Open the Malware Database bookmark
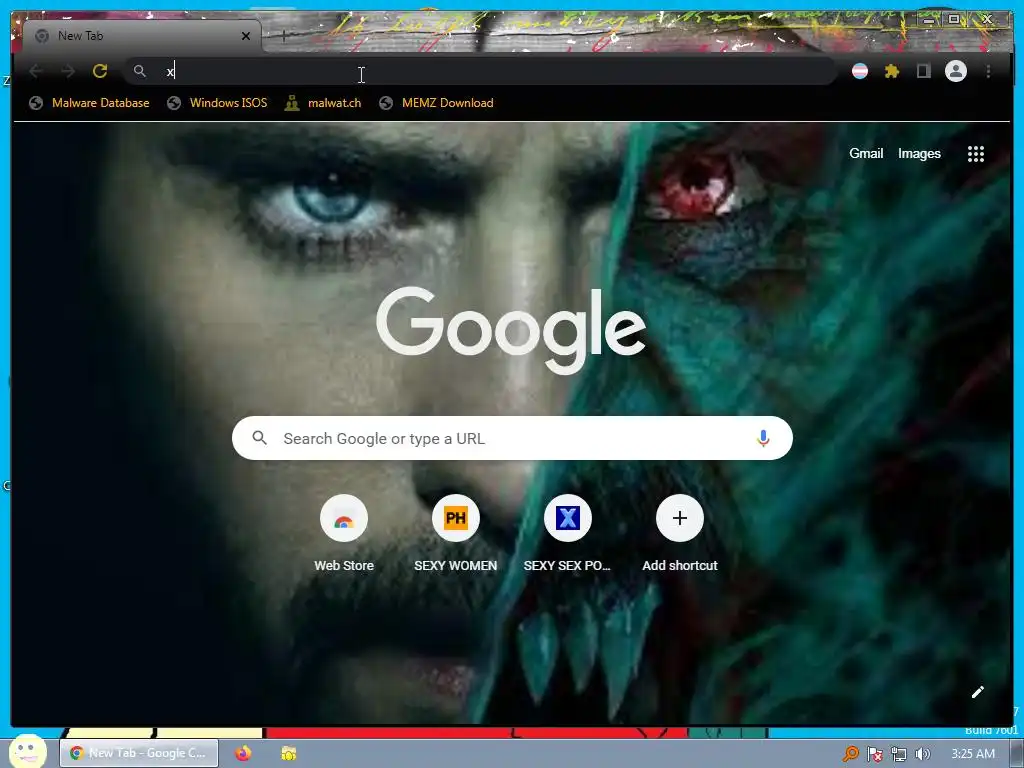 [89, 103]
